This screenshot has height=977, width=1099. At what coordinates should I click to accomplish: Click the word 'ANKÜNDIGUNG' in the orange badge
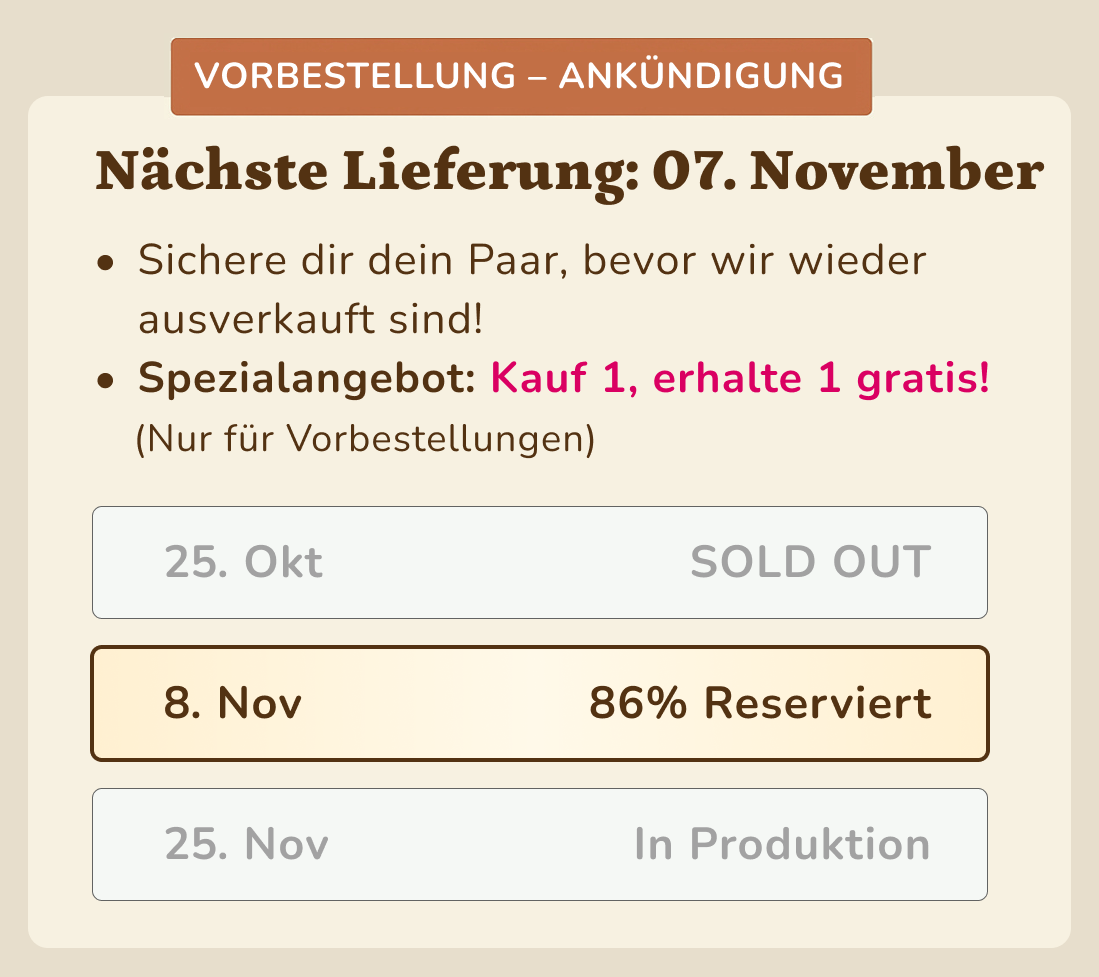pyautogui.click(x=700, y=77)
